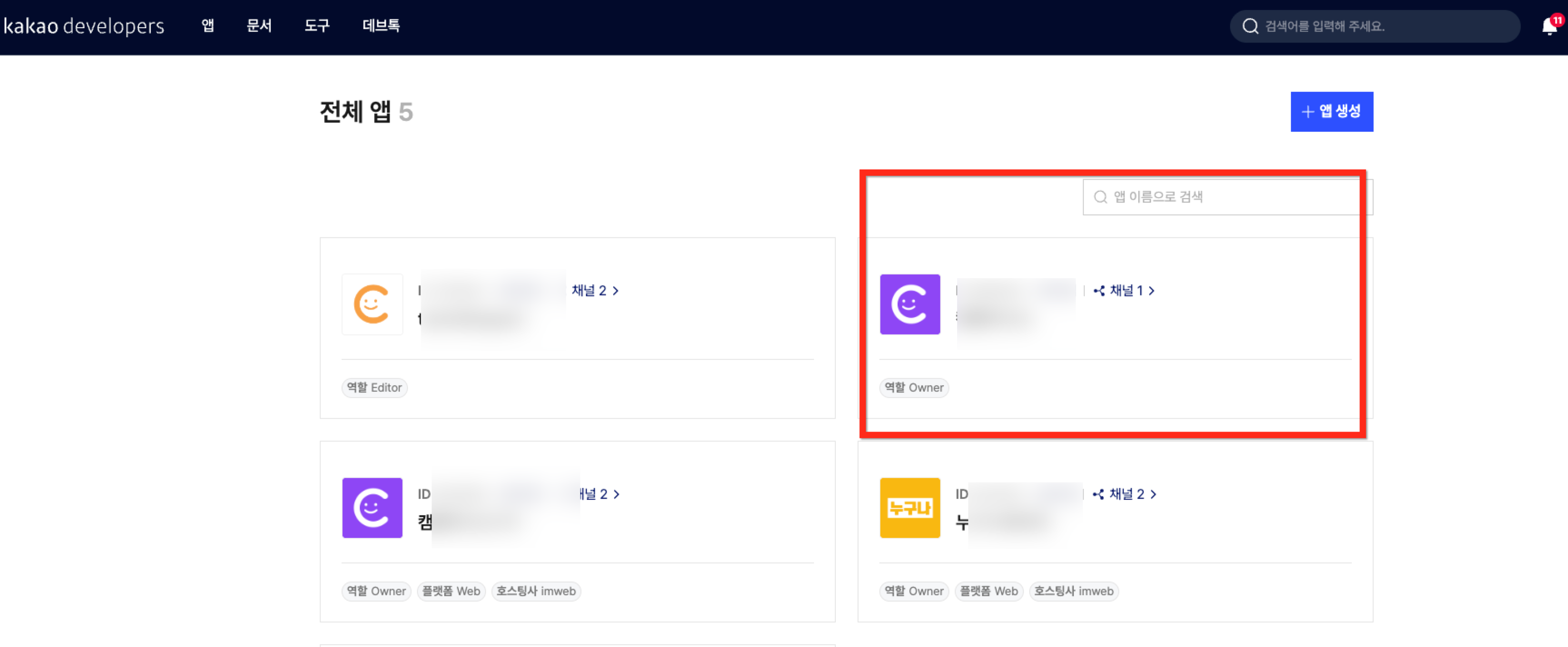
Task: Click the notification bell icon
Action: (x=1550, y=26)
